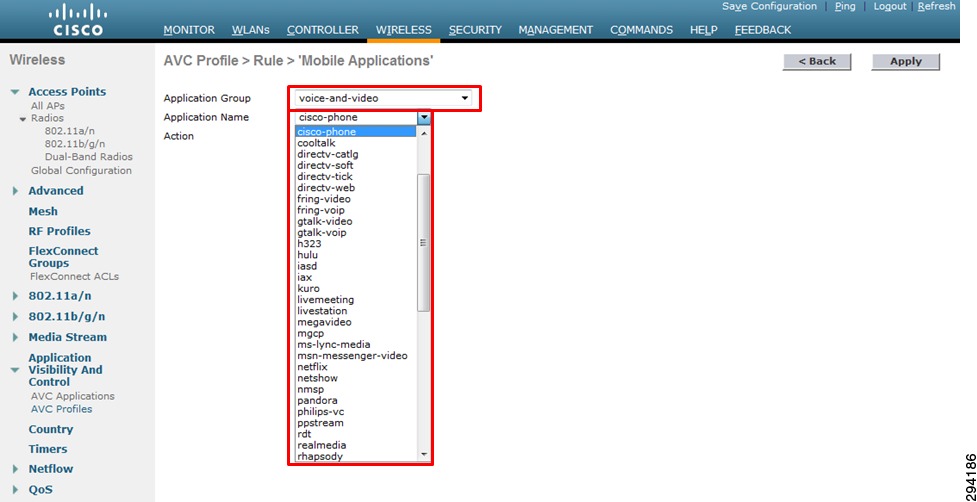The height and width of the screenshot is (502, 977).
Task: Expand the Advanced section
Action: (16, 191)
